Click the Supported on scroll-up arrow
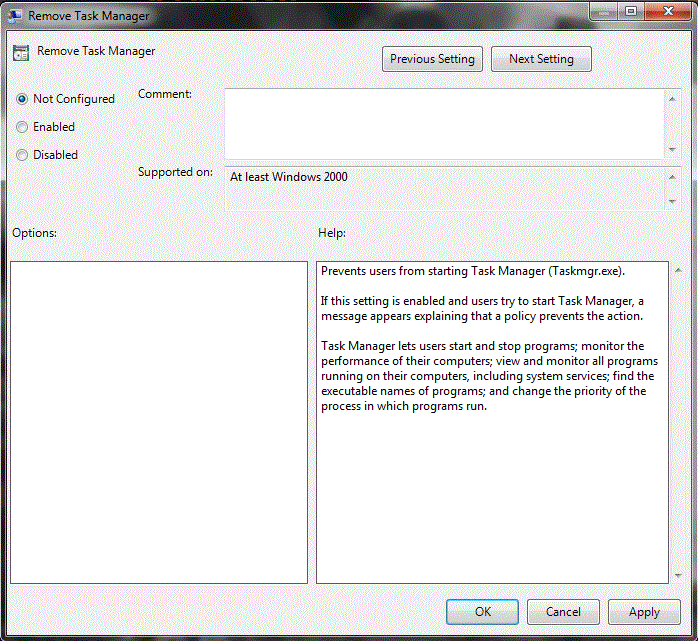This screenshot has height=641, width=698. tap(672, 177)
